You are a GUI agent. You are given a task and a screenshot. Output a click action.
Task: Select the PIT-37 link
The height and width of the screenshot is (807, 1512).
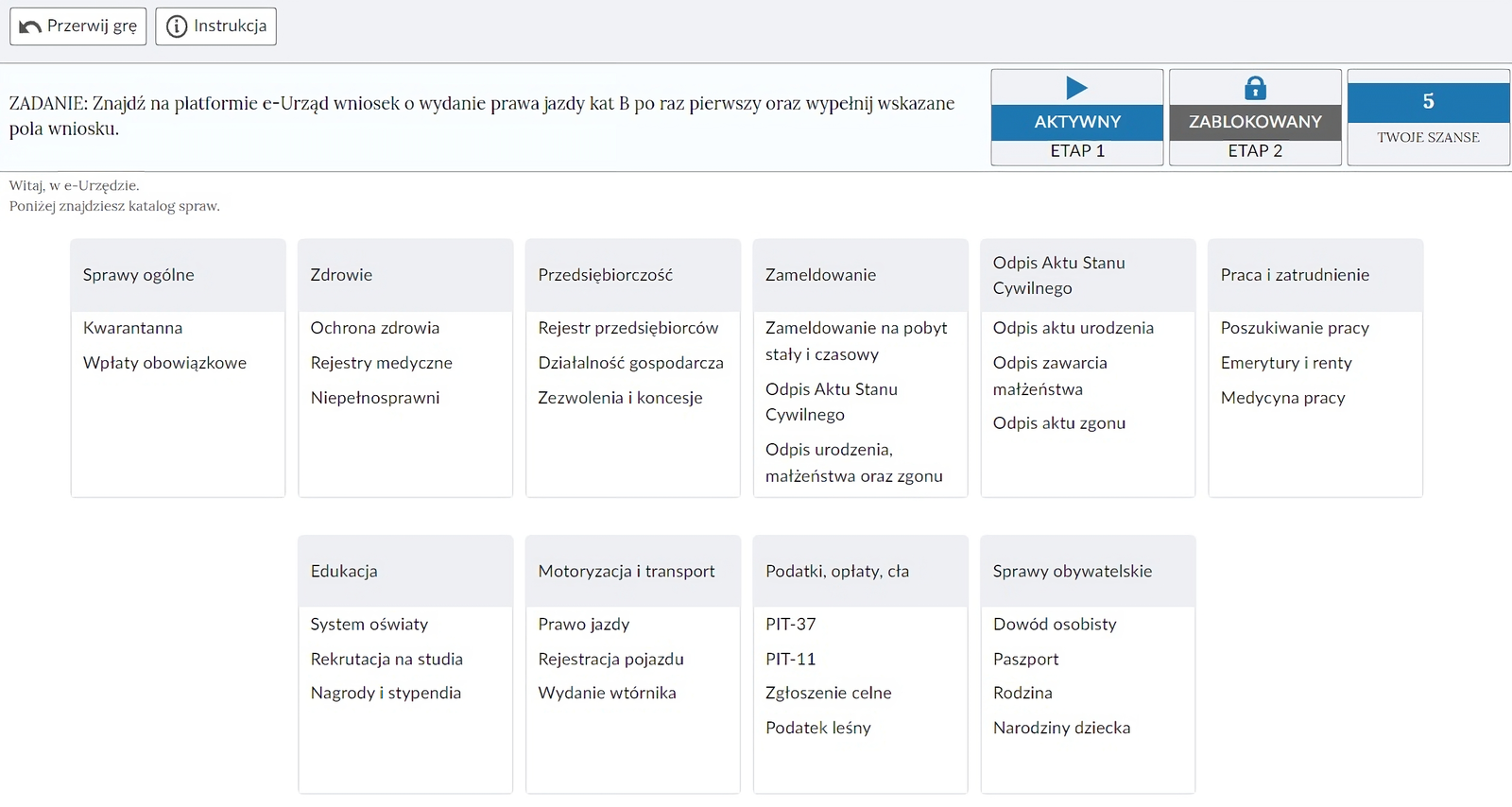pyautogui.click(x=790, y=624)
